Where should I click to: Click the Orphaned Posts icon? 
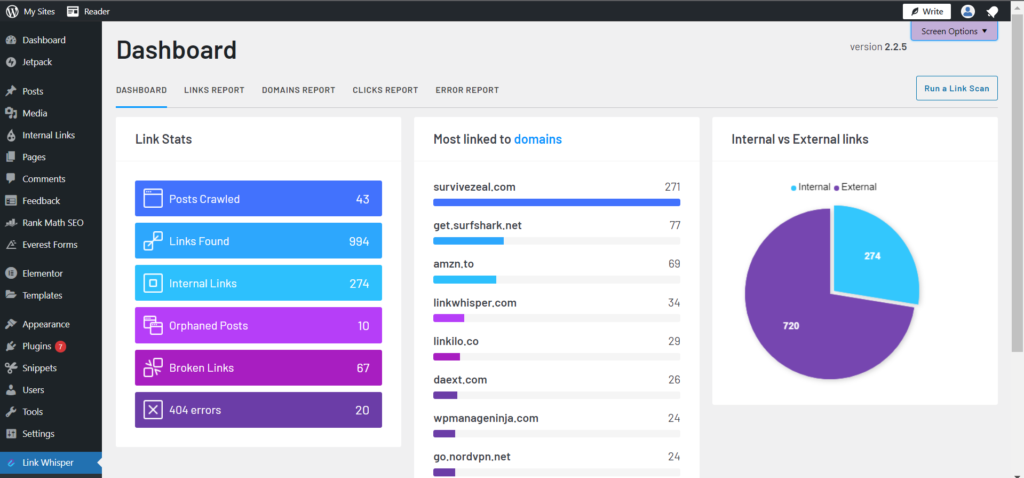(153, 325)
